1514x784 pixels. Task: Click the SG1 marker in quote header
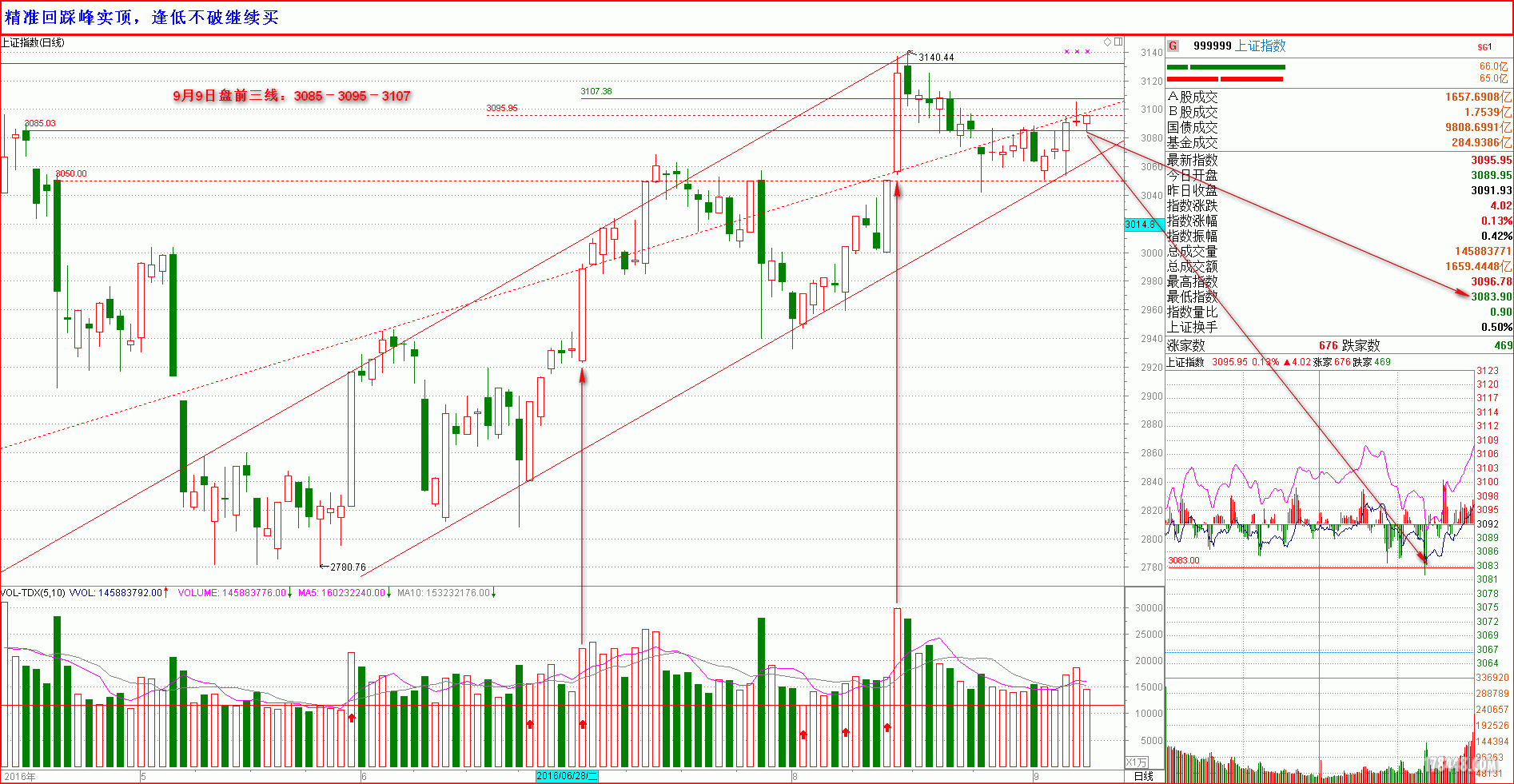[1484, 47]
